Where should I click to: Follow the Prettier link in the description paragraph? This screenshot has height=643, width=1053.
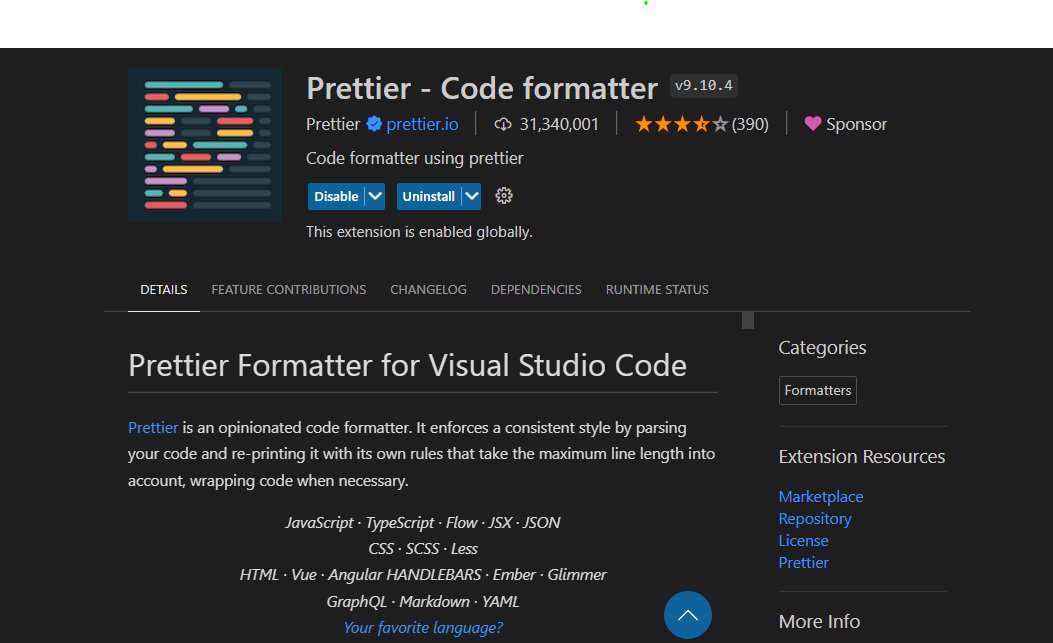153,427
